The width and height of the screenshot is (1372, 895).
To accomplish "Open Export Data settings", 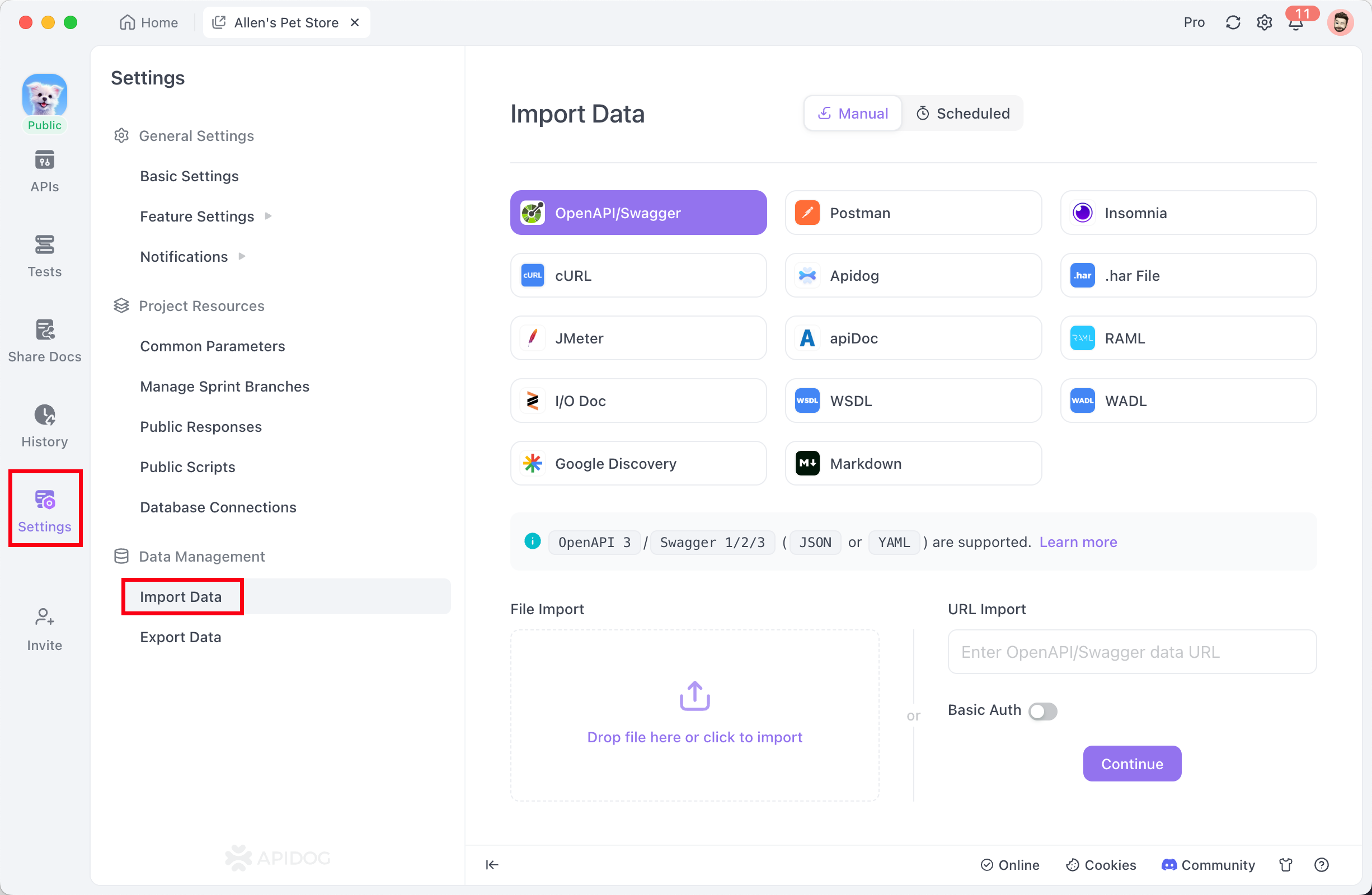I will [x=180, y=637].
